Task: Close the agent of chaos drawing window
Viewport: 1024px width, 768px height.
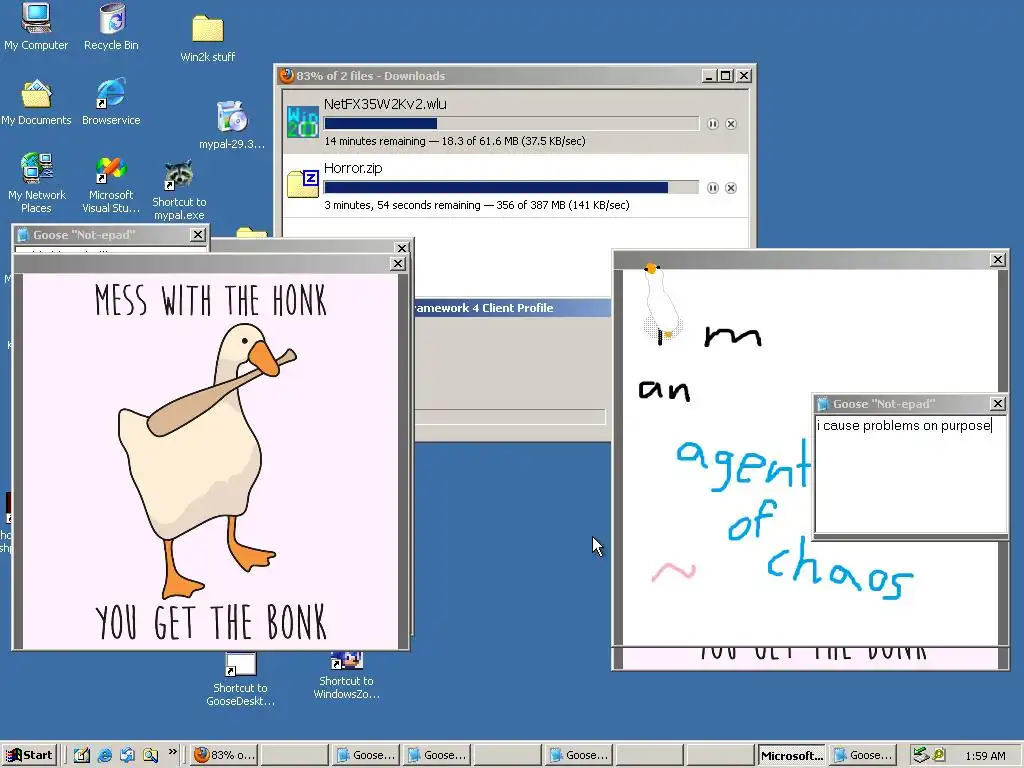Action: [998, 260]
